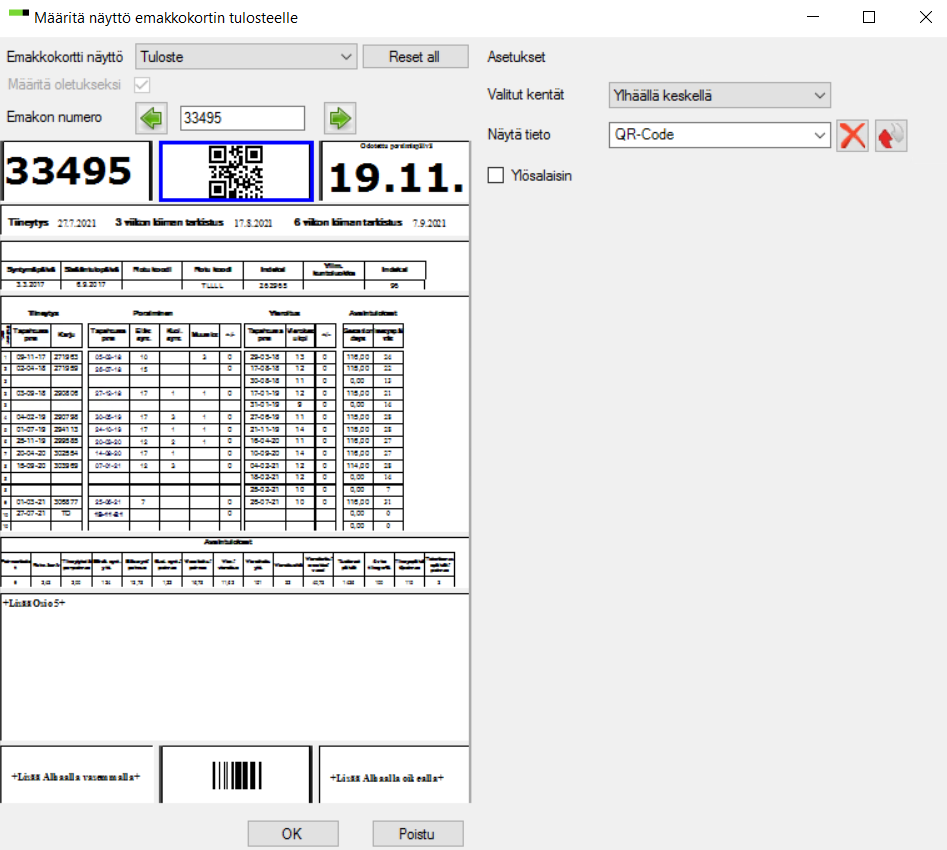Open the Emakkokortti näyttö dropdown
Image resolution: width=947 pixels, height=850 pixels.
pos(246,57)
